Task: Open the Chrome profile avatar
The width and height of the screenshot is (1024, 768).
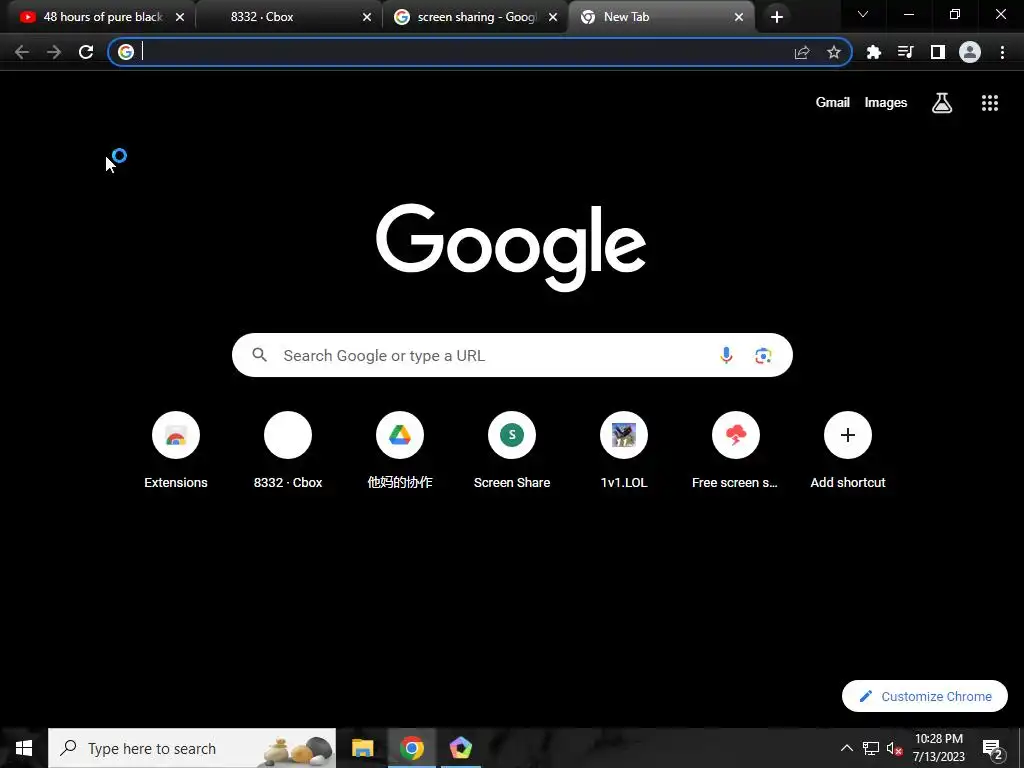Action: click(970, 52)
